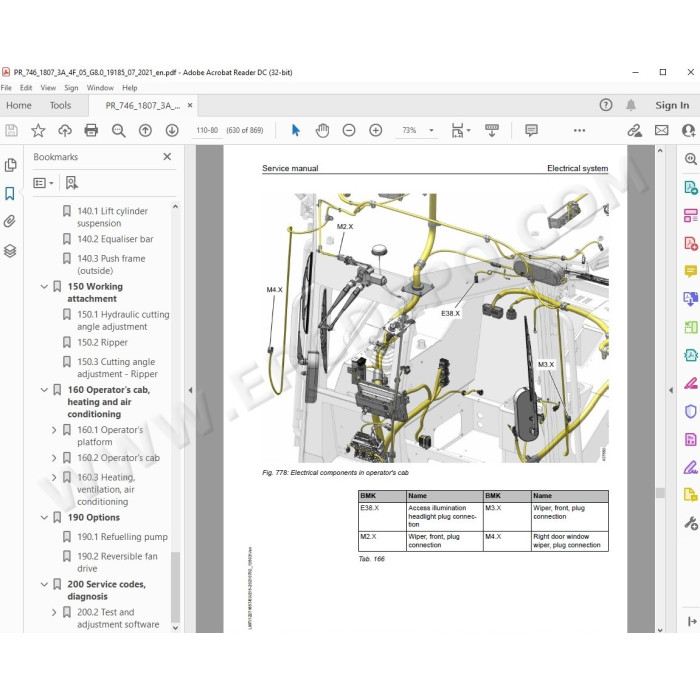Click the bookmarks panel scrollbar thumb
This screenshot has height=700, width=700.
[x=175, y=587]
